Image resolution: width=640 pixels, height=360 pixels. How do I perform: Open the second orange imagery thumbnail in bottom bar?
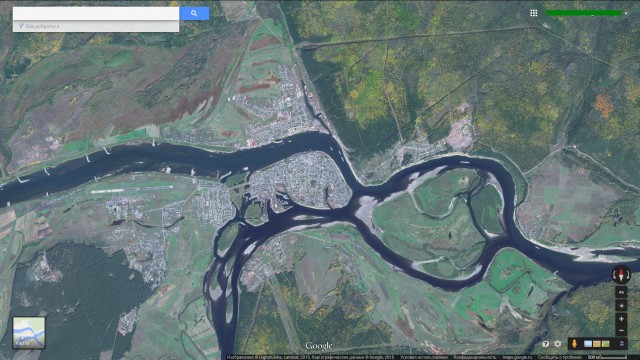(x=597, y=344)
